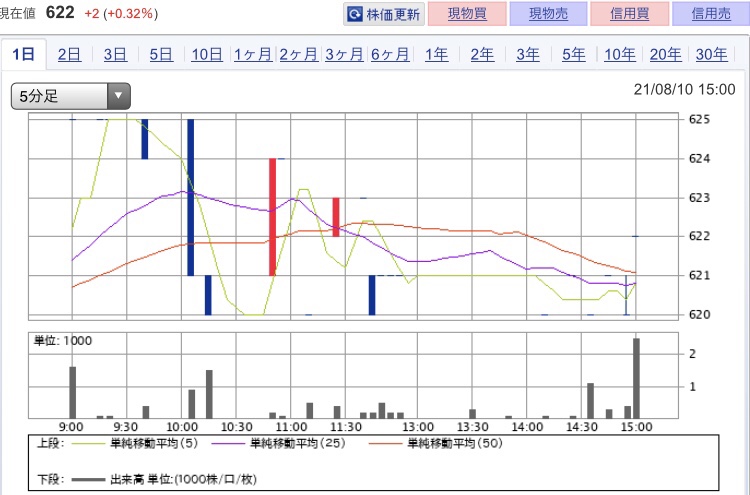Open the 現物買 order link
Viewport: 750px width, 495px height.
click(467, 14)
